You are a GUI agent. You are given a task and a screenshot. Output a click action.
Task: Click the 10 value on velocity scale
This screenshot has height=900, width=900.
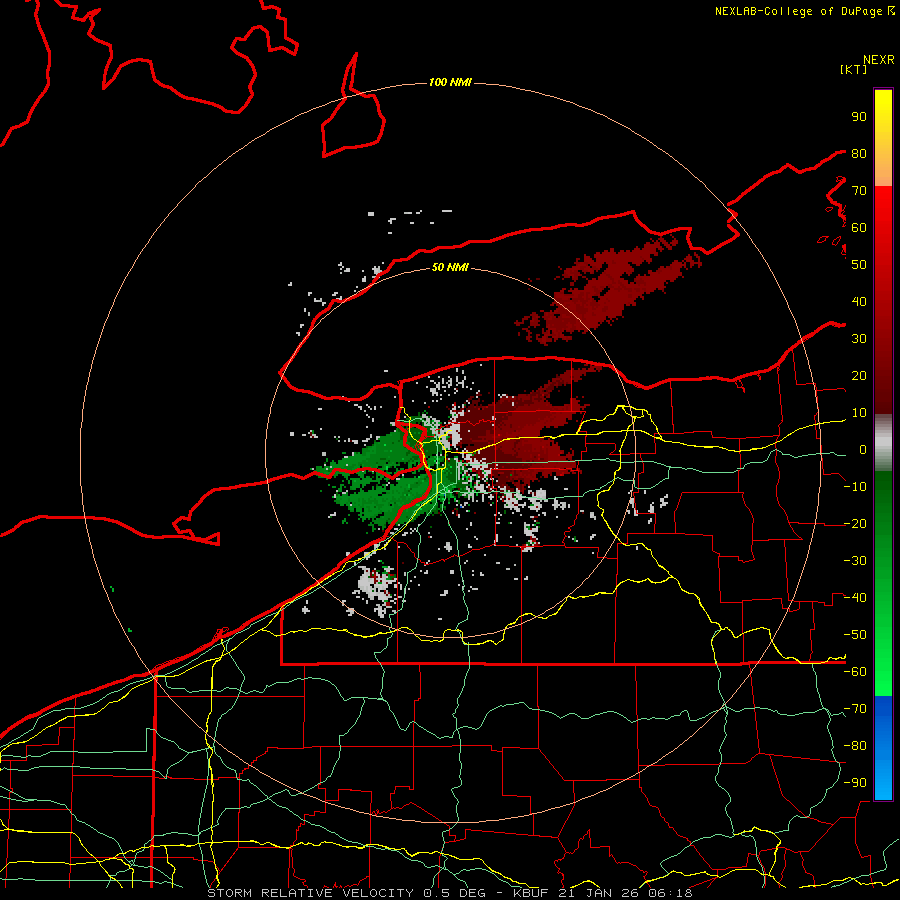click(859, 413)
